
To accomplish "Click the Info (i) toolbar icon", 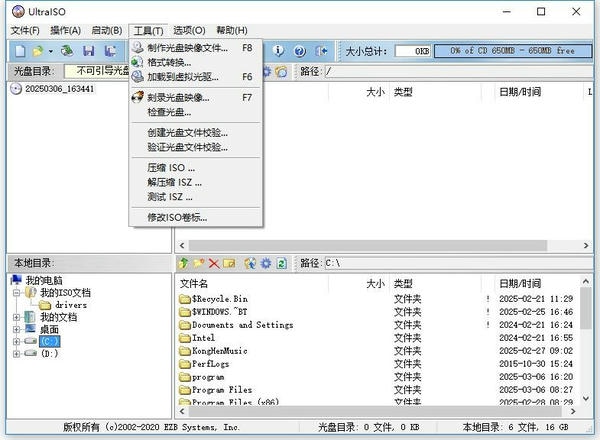I will click(278, 51).
